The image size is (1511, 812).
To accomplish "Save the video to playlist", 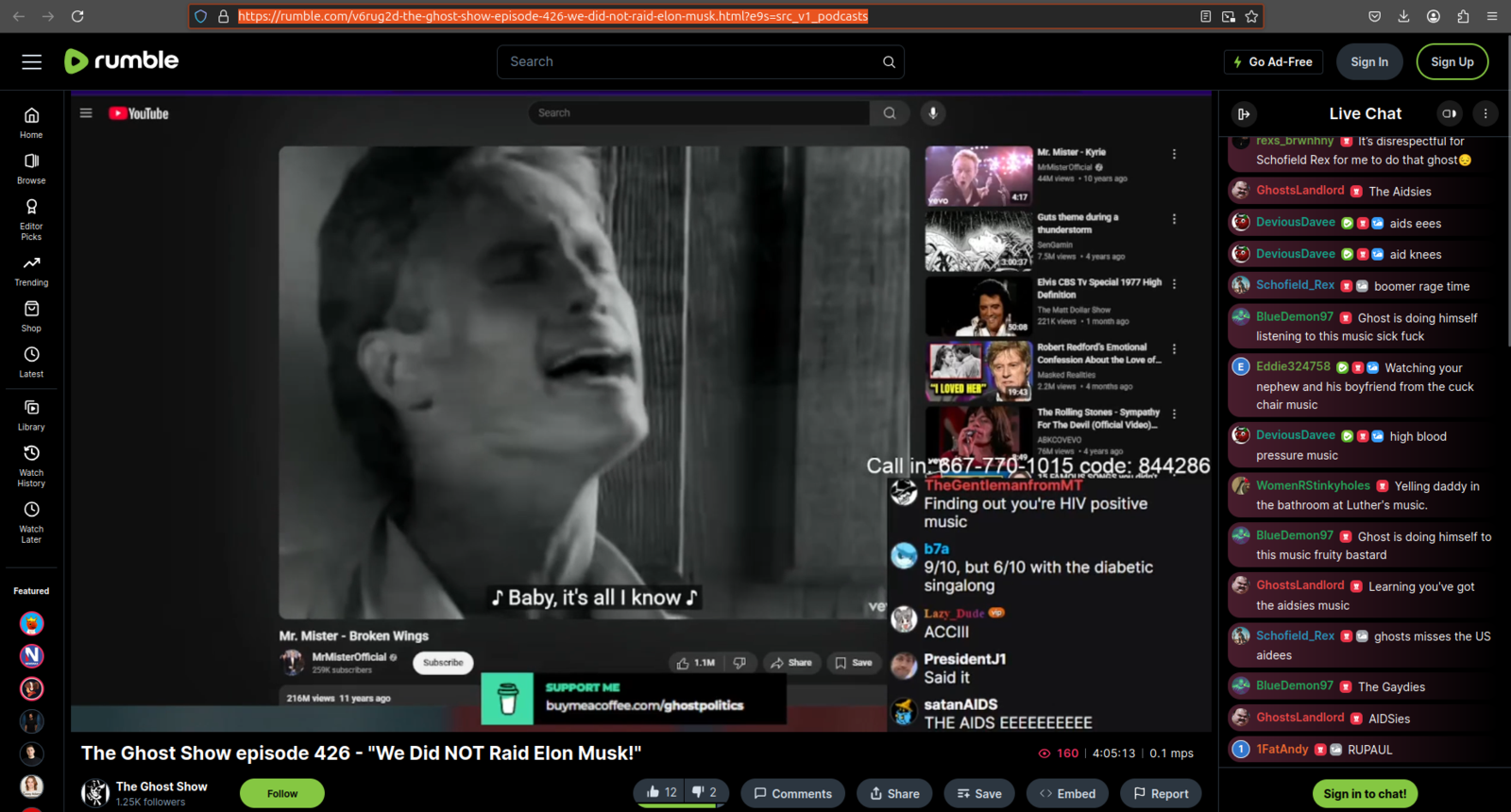I will point(979,793).
